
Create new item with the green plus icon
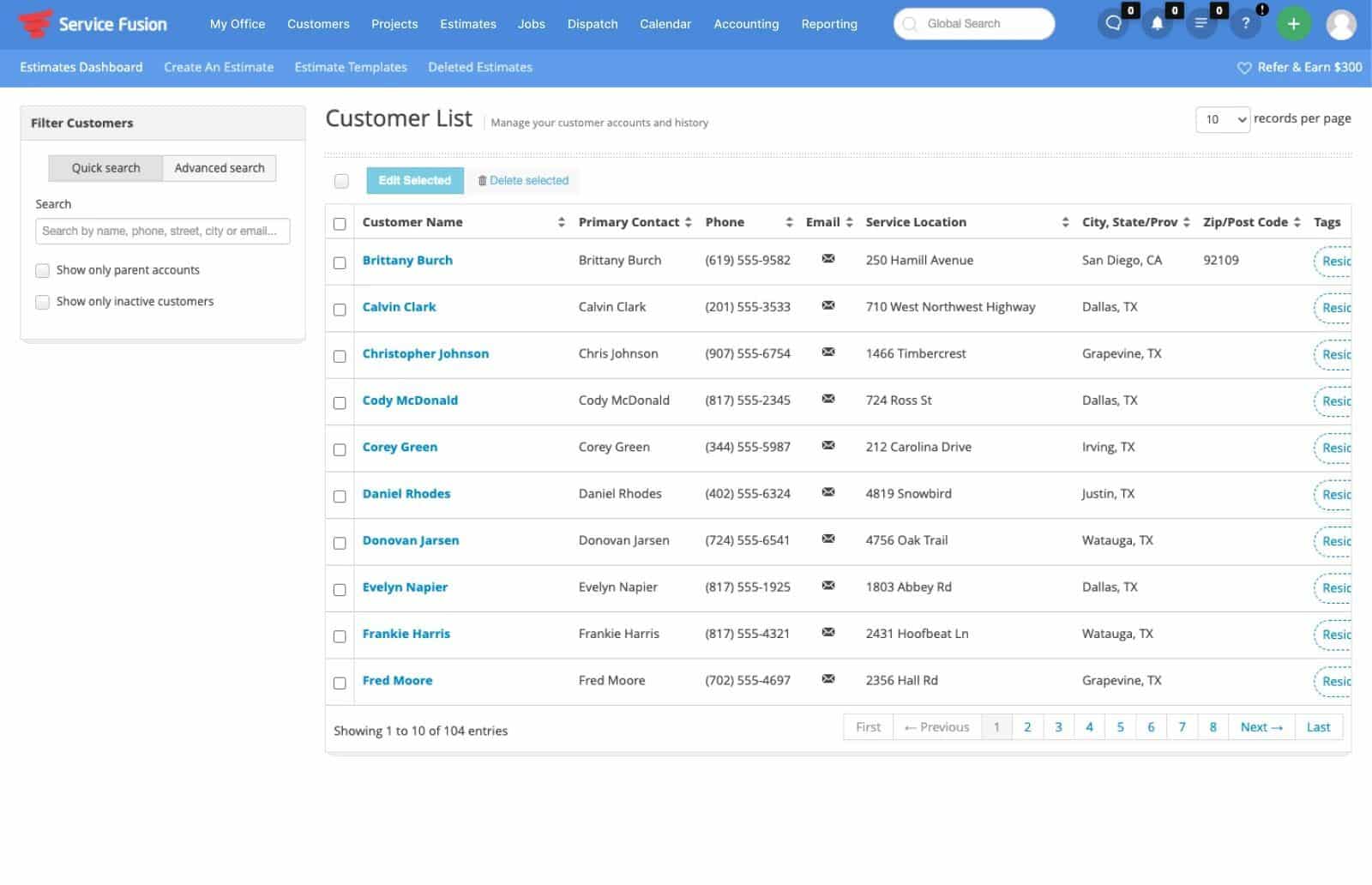(1294, 23)
